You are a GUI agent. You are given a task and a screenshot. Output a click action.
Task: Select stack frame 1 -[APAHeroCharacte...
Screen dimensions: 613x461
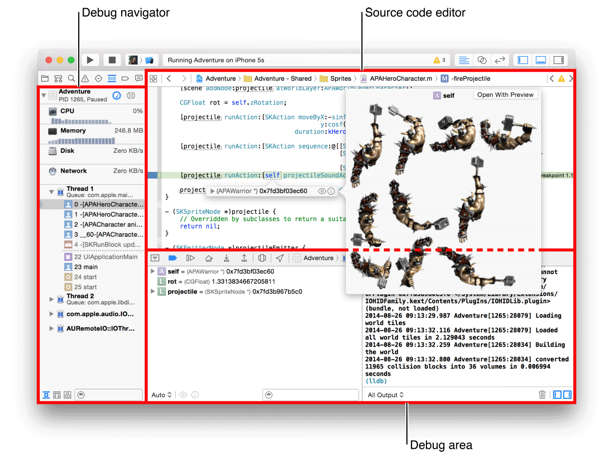[103, 215]
